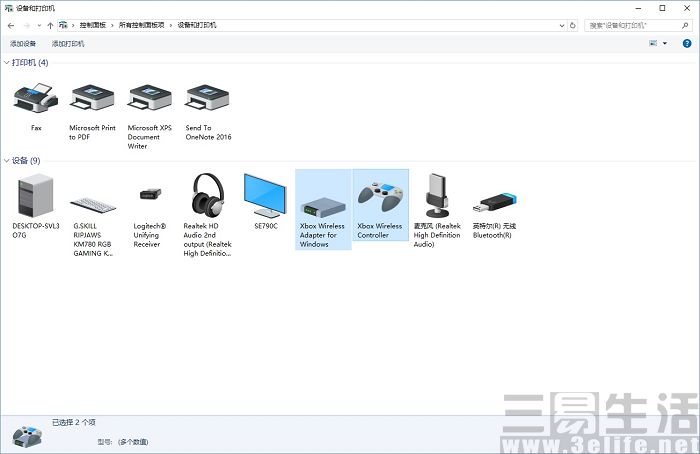Expand the arrow after 所有控制面板项 breadcrumb
Viewport: 700px width, 454px height.
(x=171, y=25)
